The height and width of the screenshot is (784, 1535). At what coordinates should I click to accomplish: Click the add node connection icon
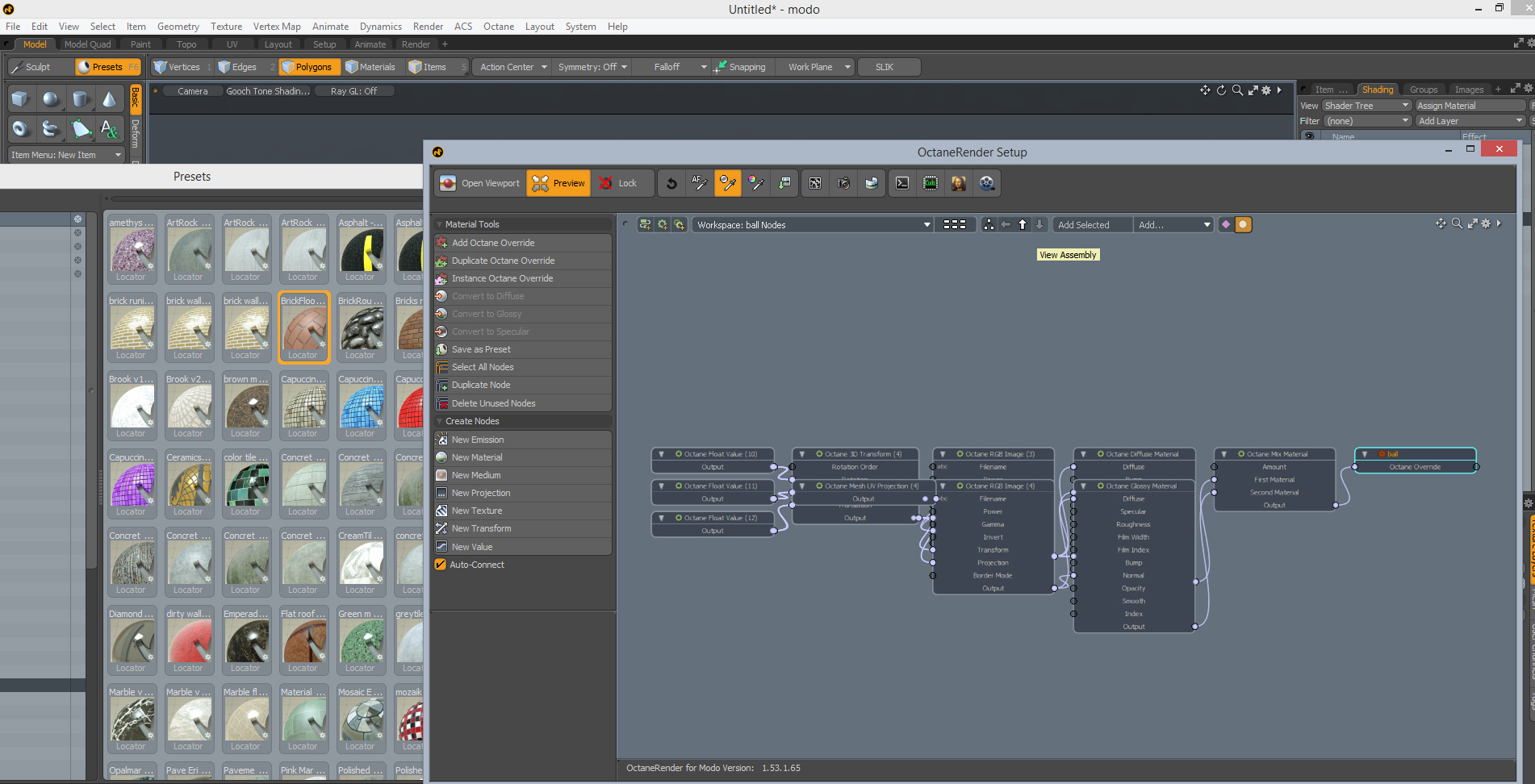tap(645, 225)
